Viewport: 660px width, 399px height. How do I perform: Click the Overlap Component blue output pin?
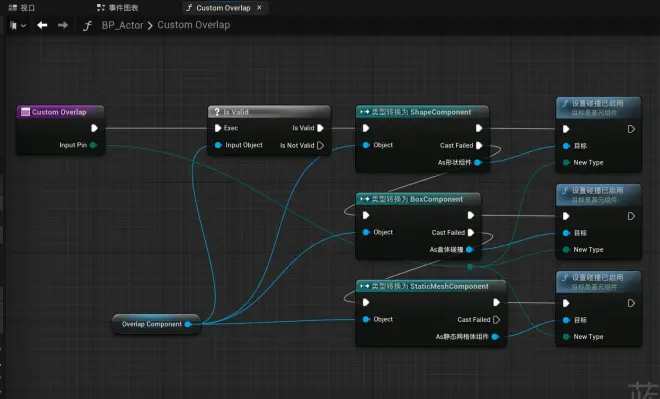tap(188, 324)
